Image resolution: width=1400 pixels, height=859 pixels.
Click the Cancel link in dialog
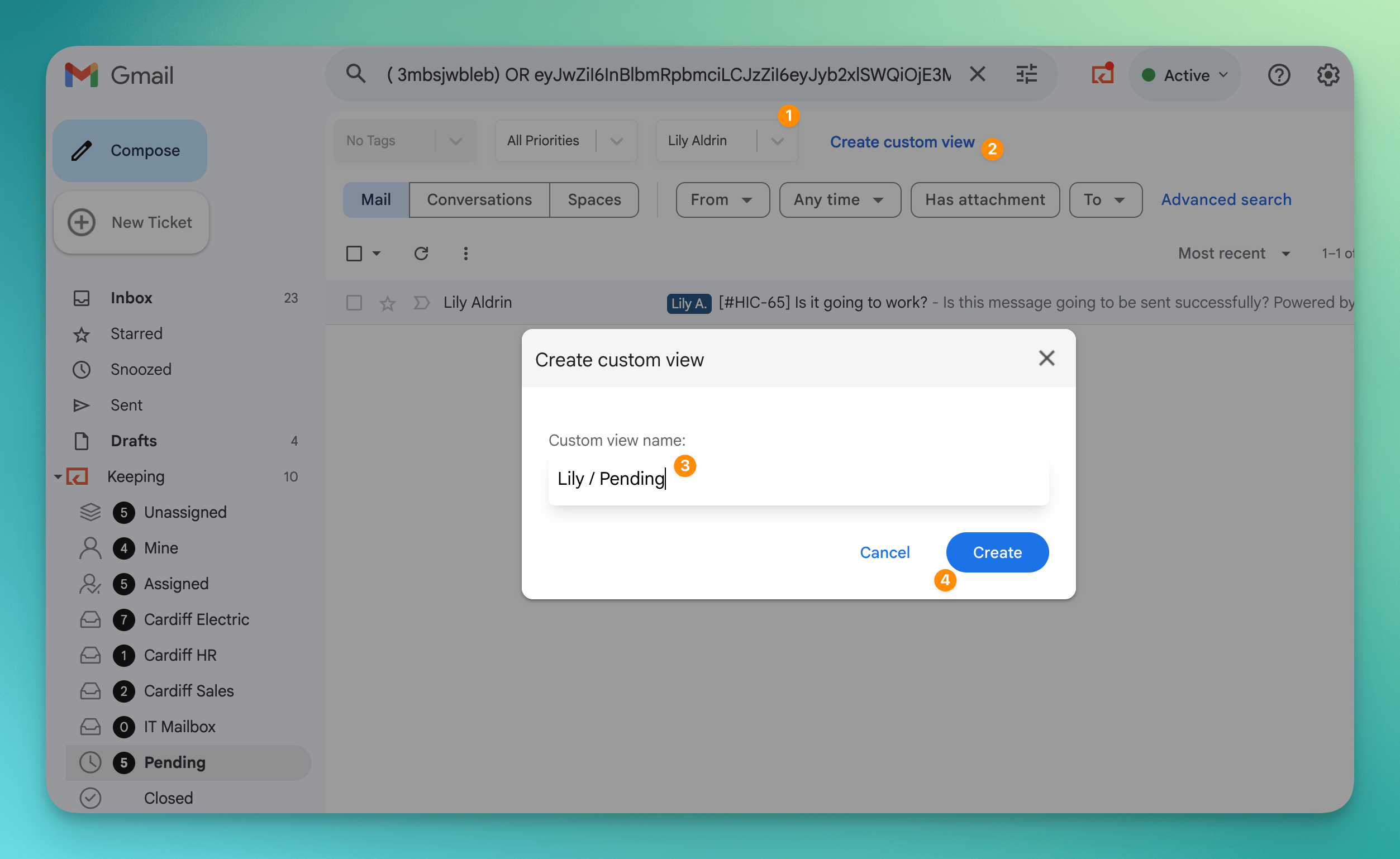(x=884, y=552)
